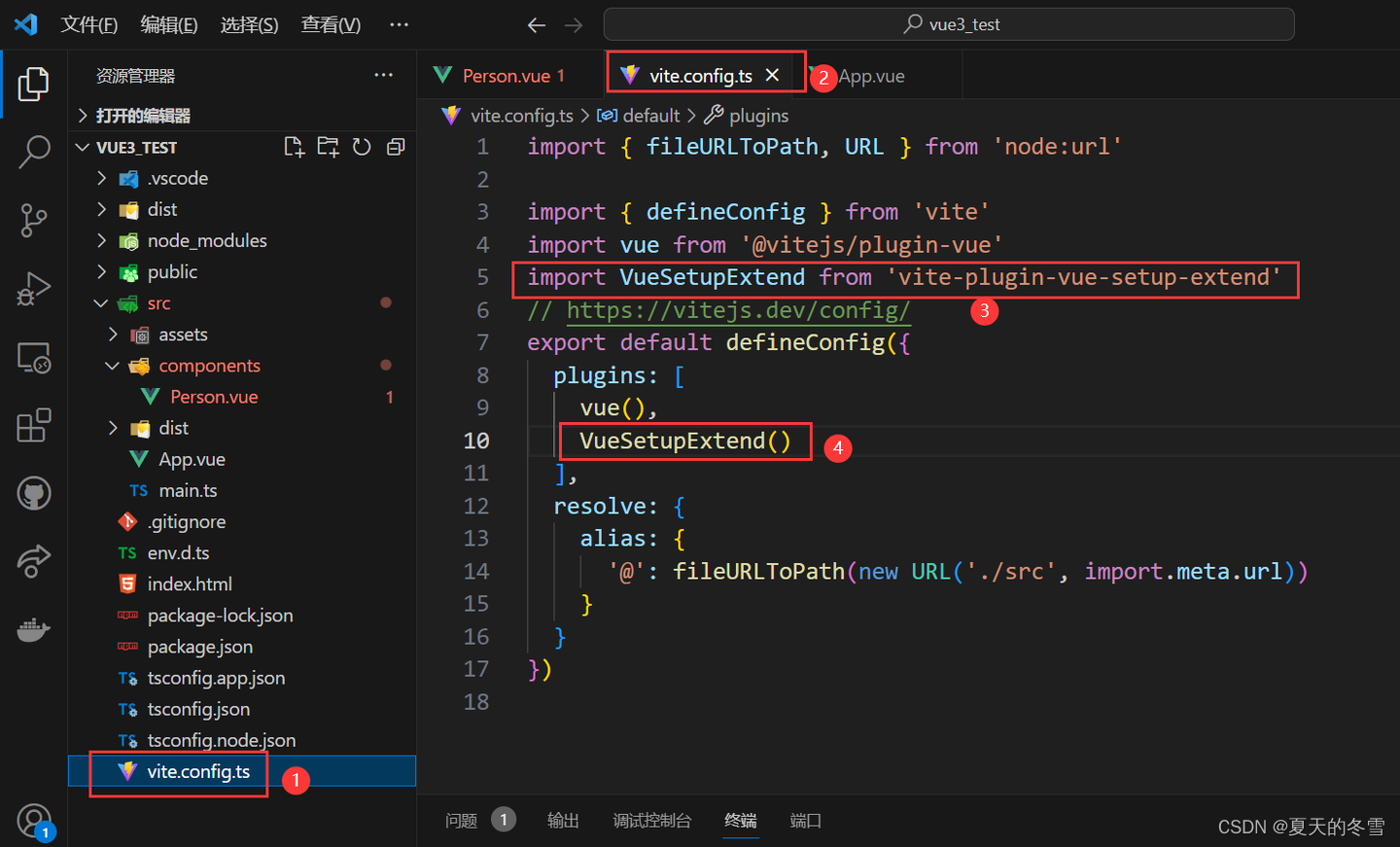Viewport: 1400px width, 847px height.
Task: Click the vue3_test search box at top
Action: [949, 24]
